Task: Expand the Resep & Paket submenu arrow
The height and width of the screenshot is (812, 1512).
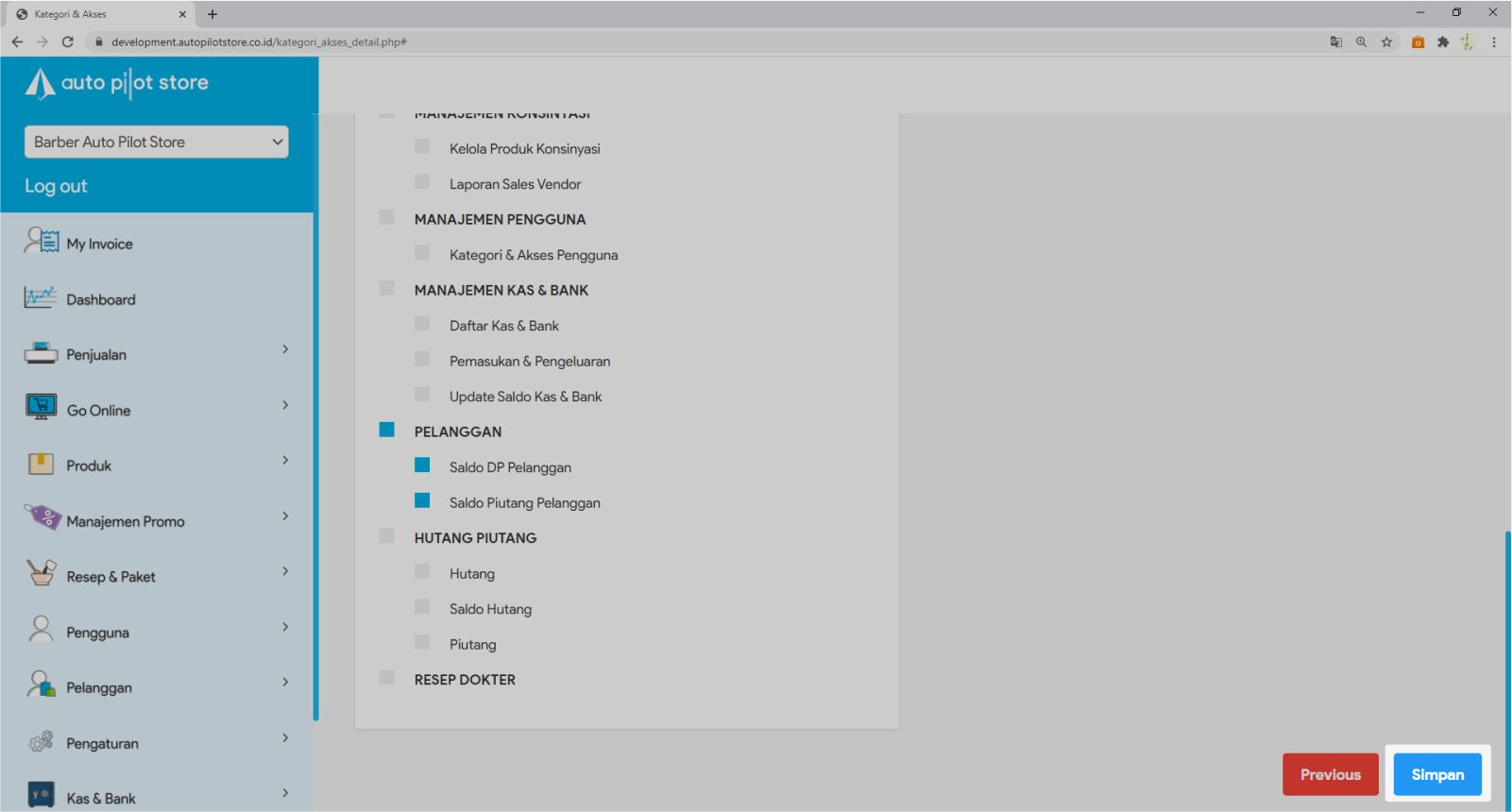Action: coord(285,571)
